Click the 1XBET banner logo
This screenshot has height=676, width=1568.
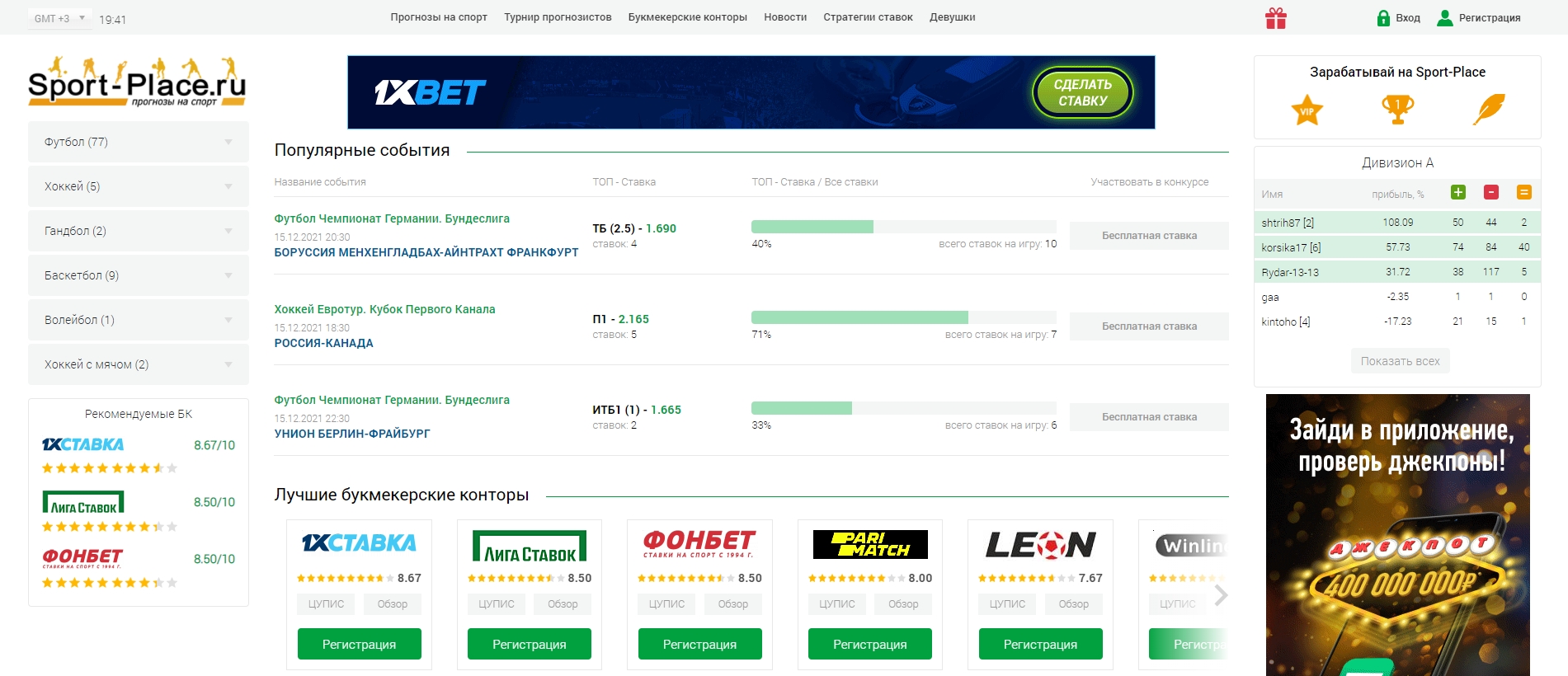click(x=430, y=92)
